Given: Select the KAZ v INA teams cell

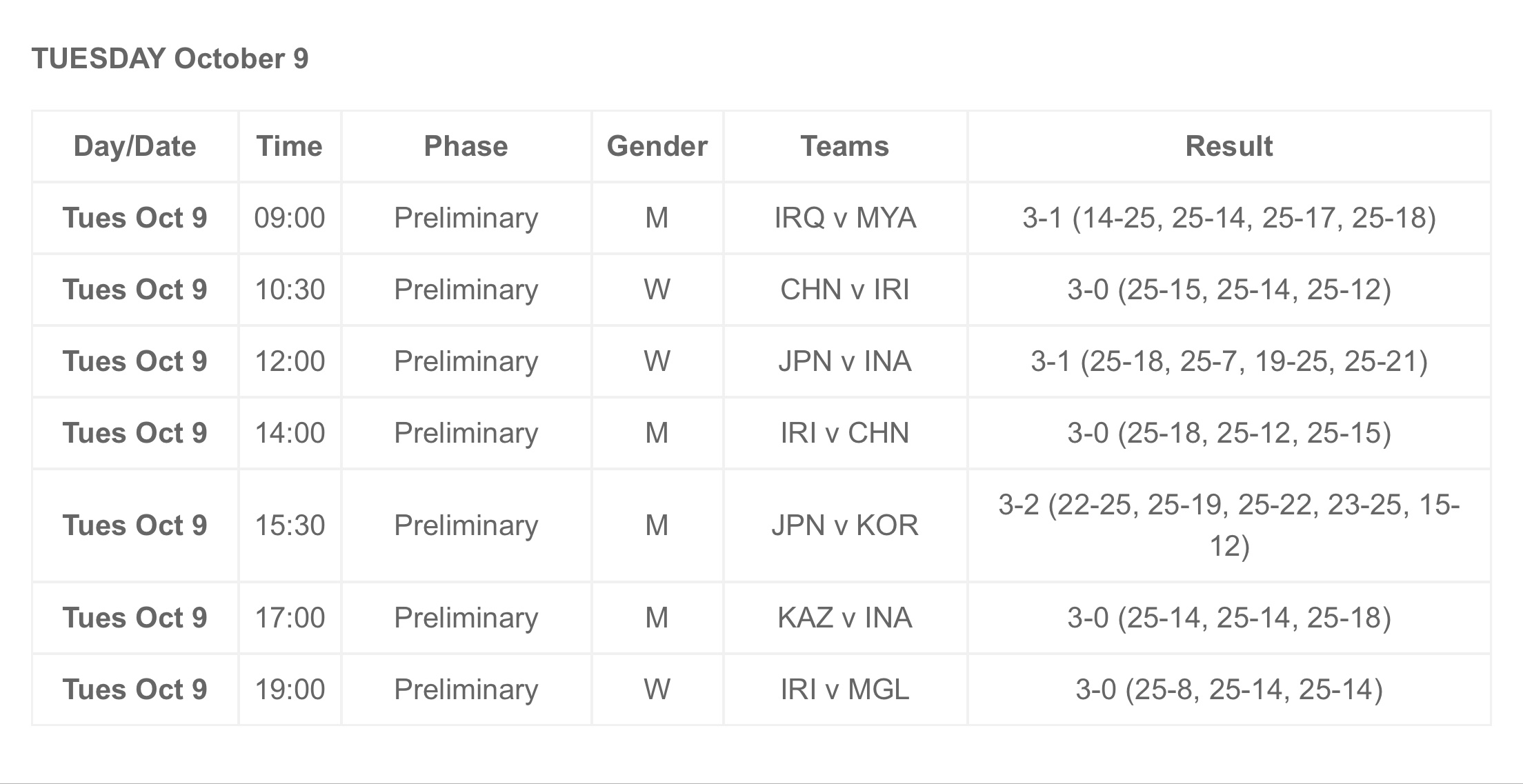Looking at the screenshot, I should click(845, 618).
